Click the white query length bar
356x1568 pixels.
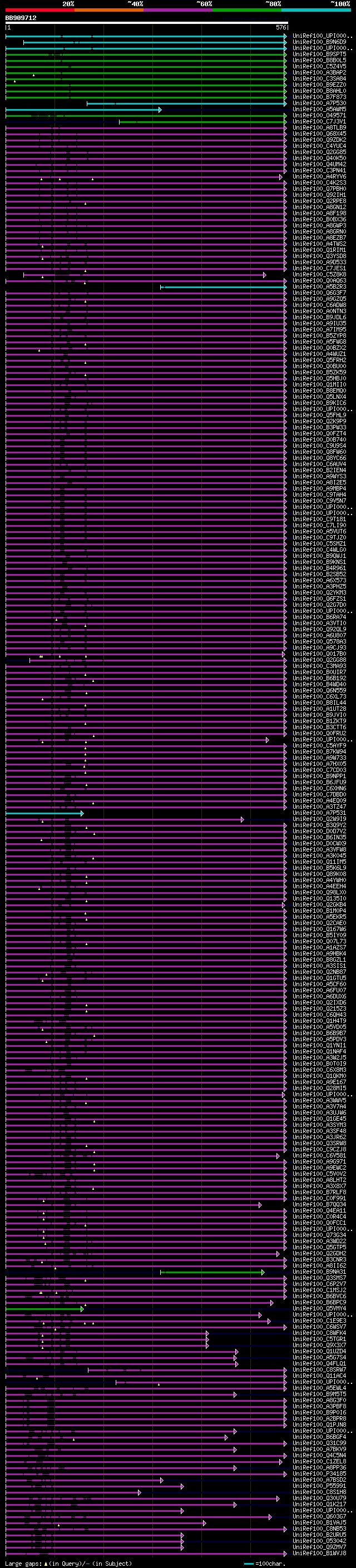147,23
